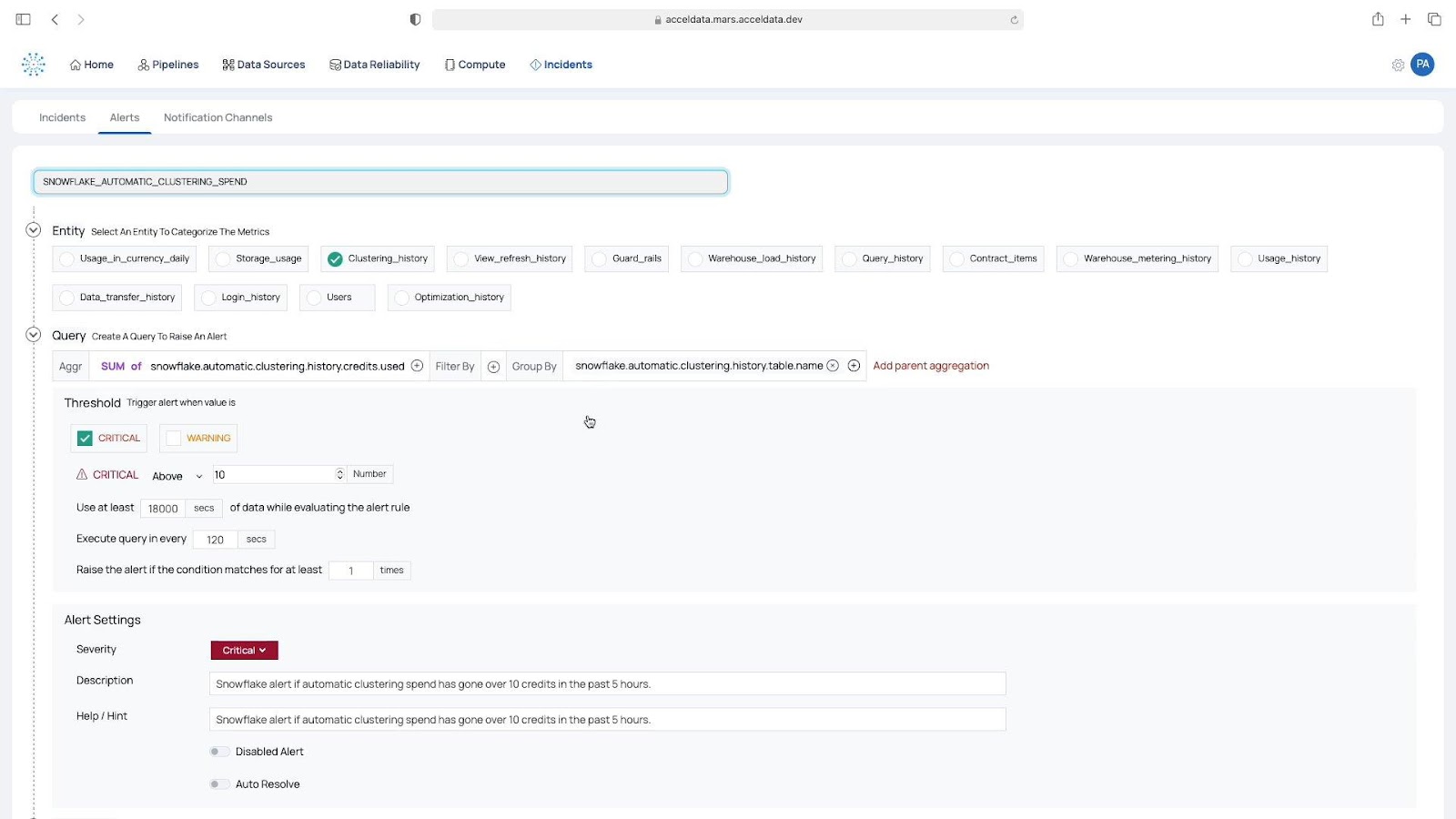This screenshot has height=819, width=1456.
Task: Click the condition matches times field
Action: click(351, 571)
